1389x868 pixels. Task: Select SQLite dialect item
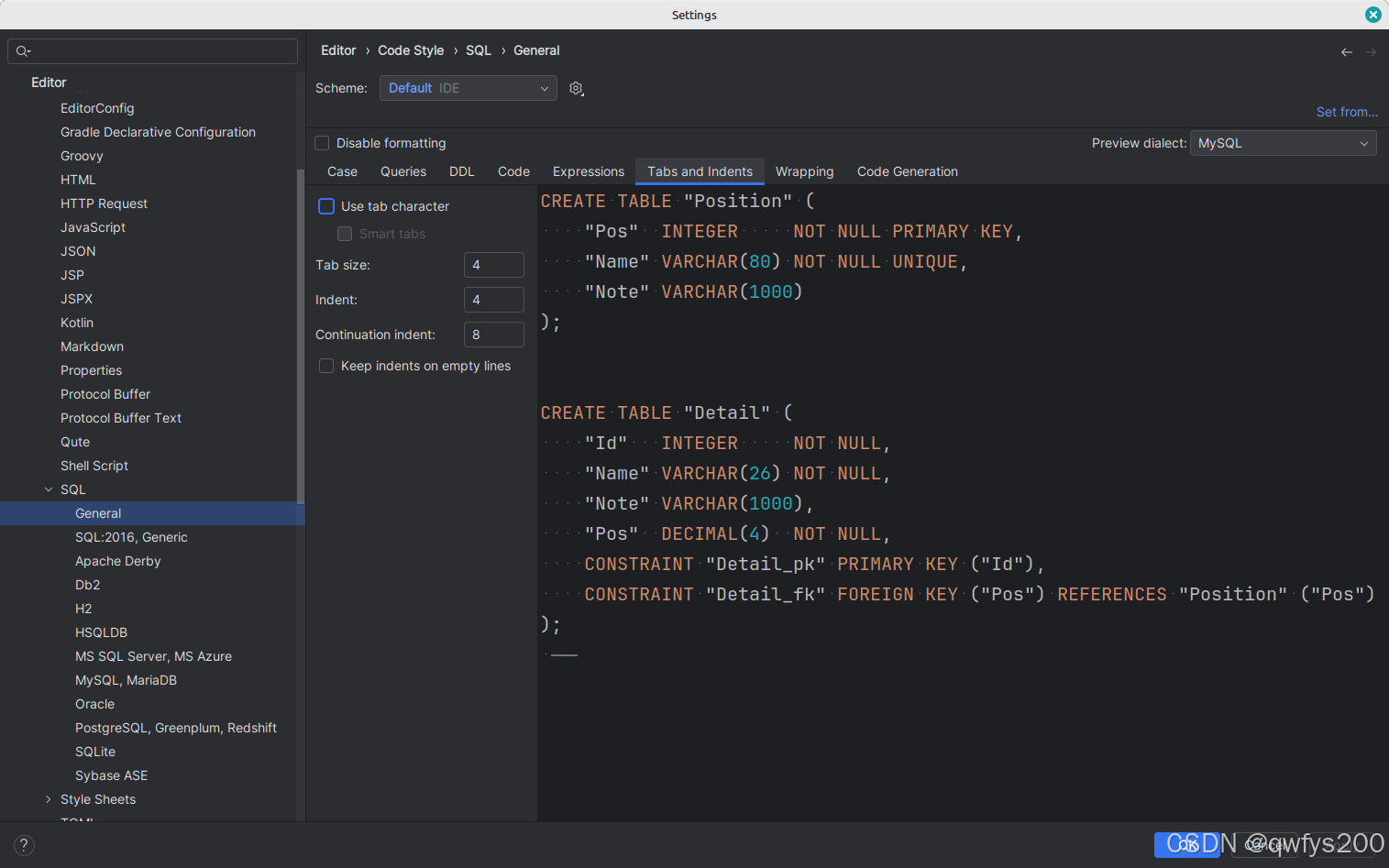pyautogui.click(x=95, y=752)
